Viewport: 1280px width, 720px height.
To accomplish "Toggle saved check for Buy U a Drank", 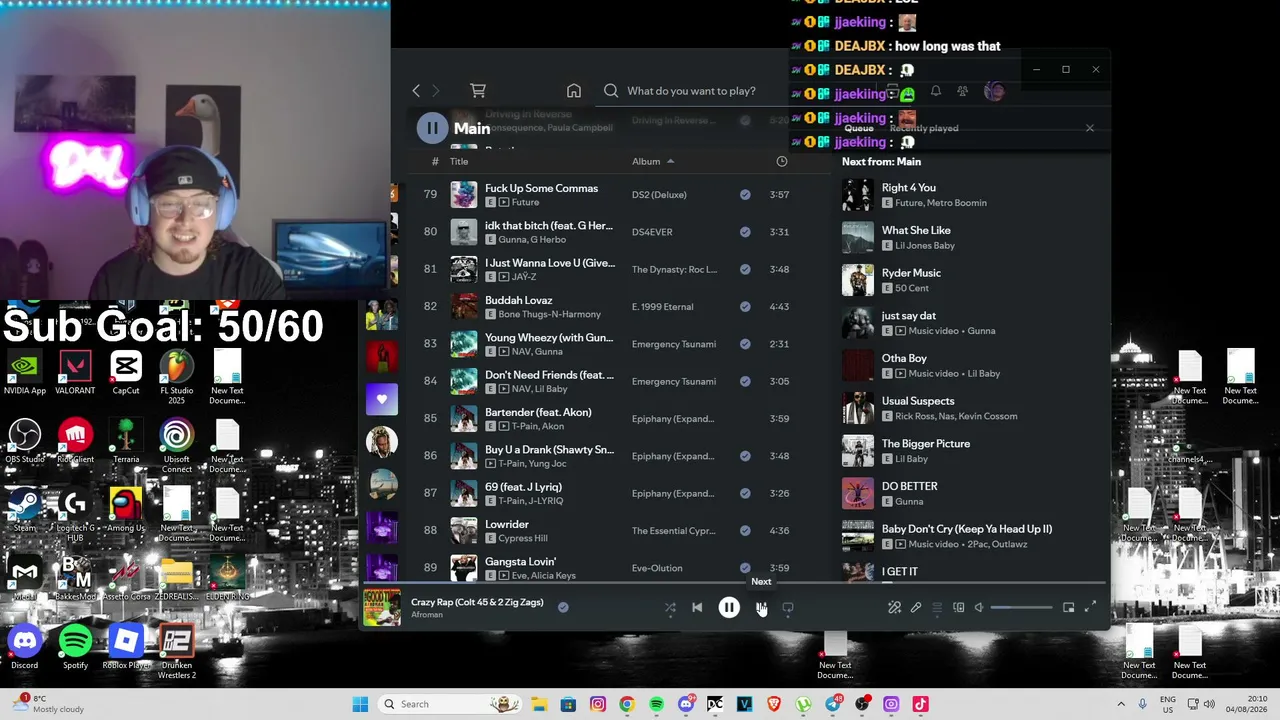I will coord(745,456).
